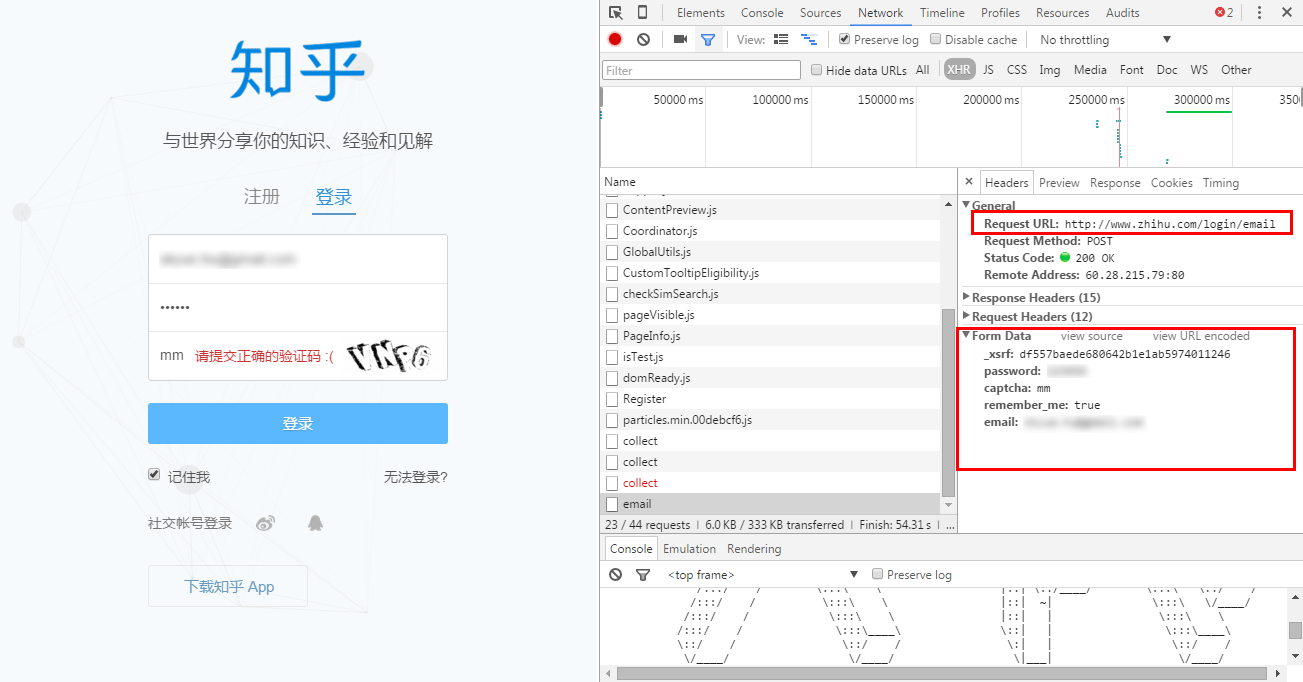Screen dimensions: 1303x682
Task: Log in with QQ penguin icon
Action: click(x=315, y=523)
